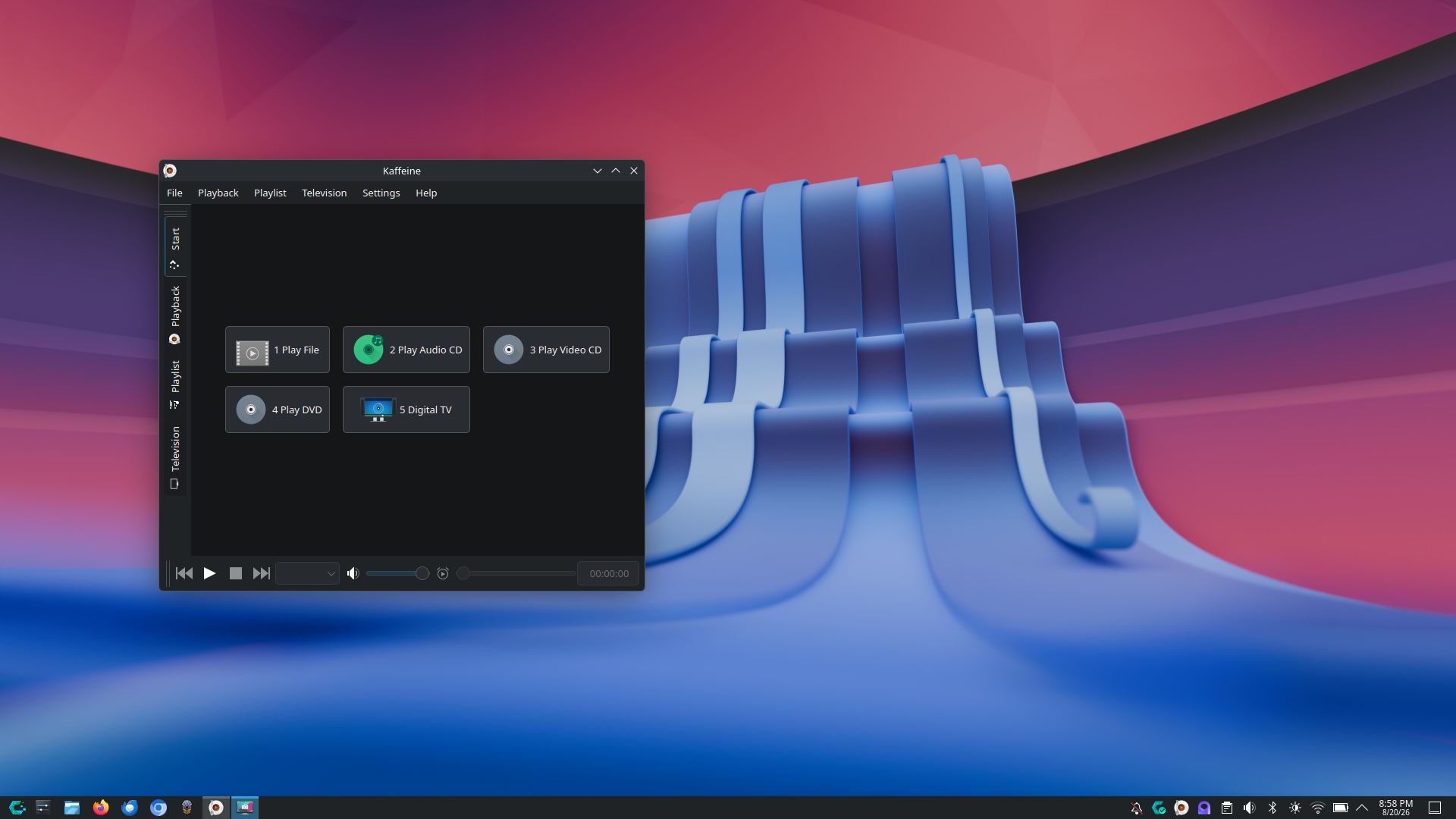Switch to the Television side tab
Image resolution: width=1456 pixels, height=819 pixels.
pyautogui.click(x=175, y=457)
